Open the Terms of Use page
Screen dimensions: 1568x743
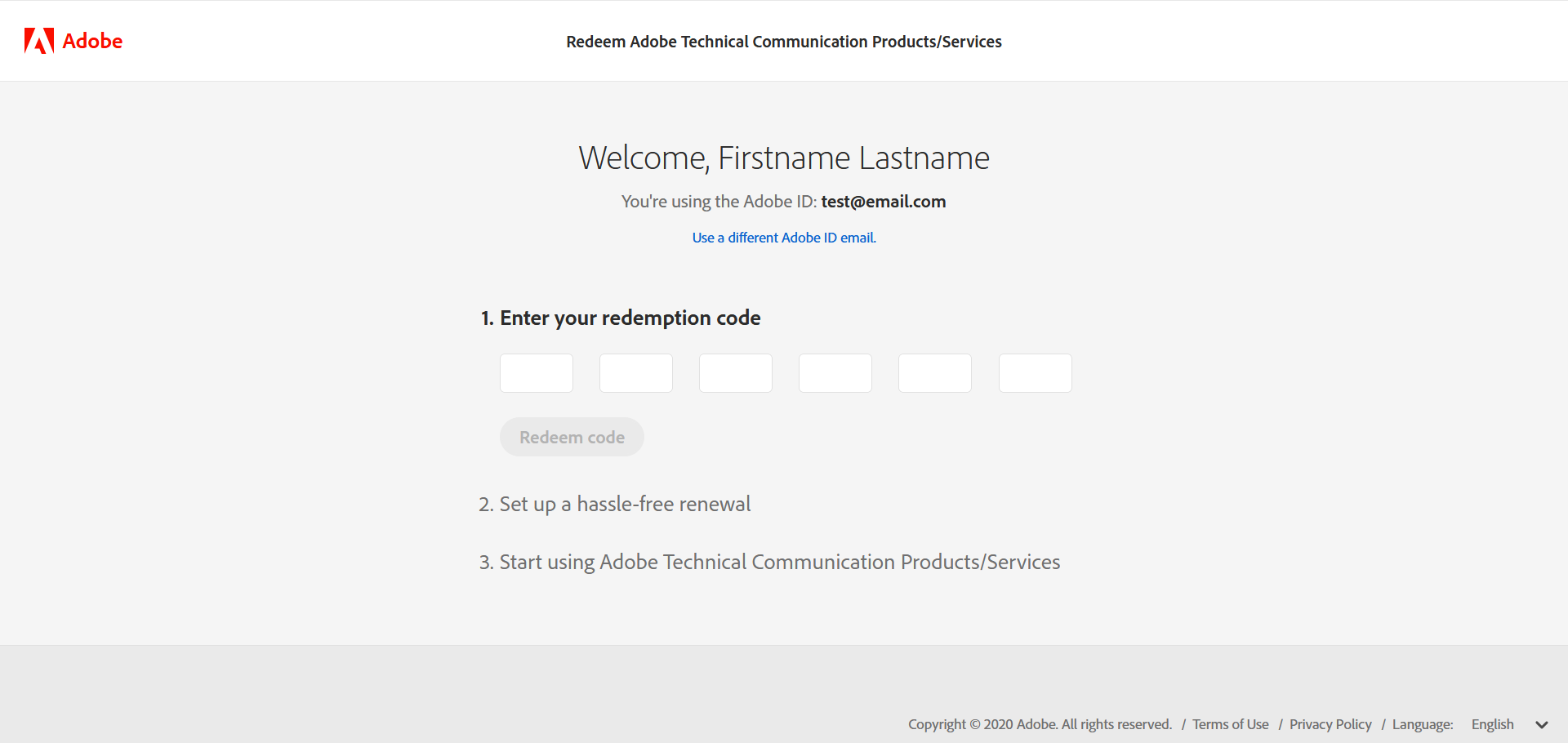1230,724
